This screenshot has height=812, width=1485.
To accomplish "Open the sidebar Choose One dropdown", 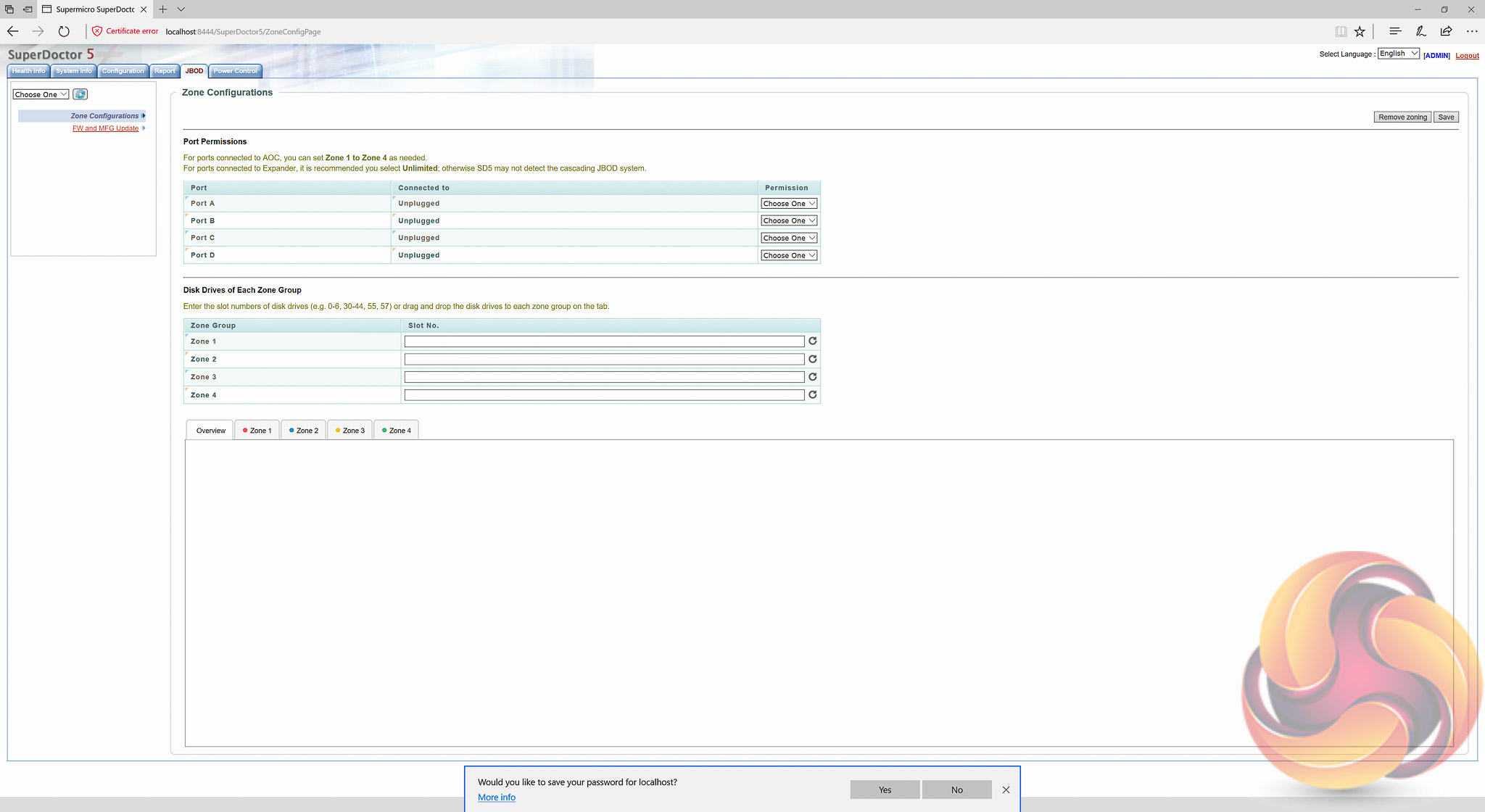I will [41, 94].
